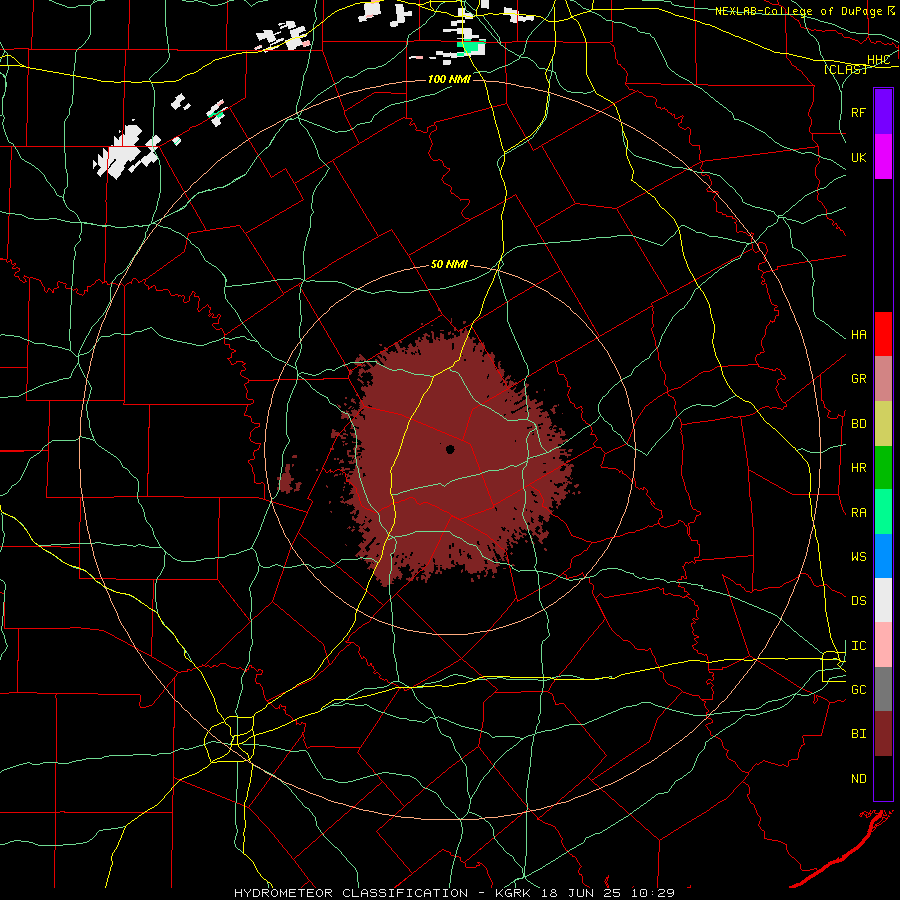The width and height of the screenshot is (900, 900).
Task: Click the 'KGRK' radar site identifier
Action: pyautogui.click(x=513, y=893)
